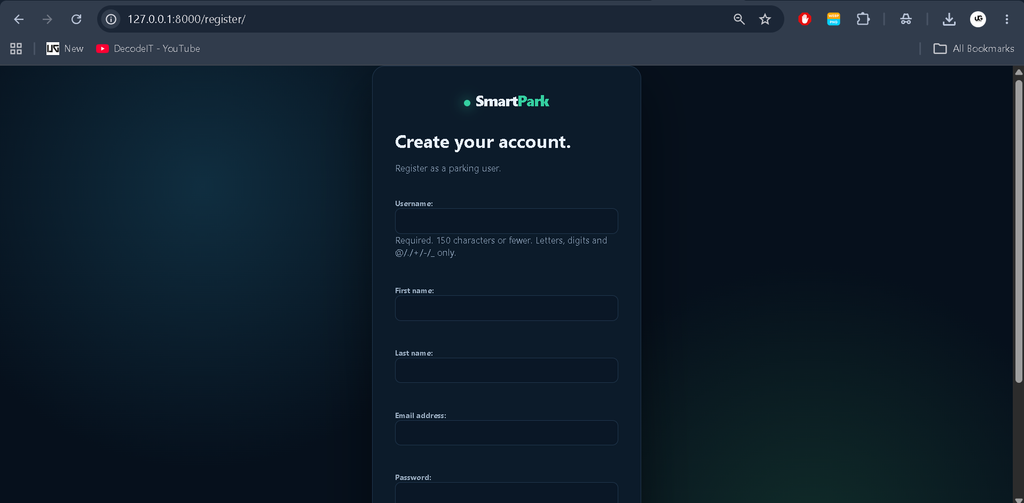
Task: Open the DecodeIT - YouTube bookmark
Action: (148, 48)
